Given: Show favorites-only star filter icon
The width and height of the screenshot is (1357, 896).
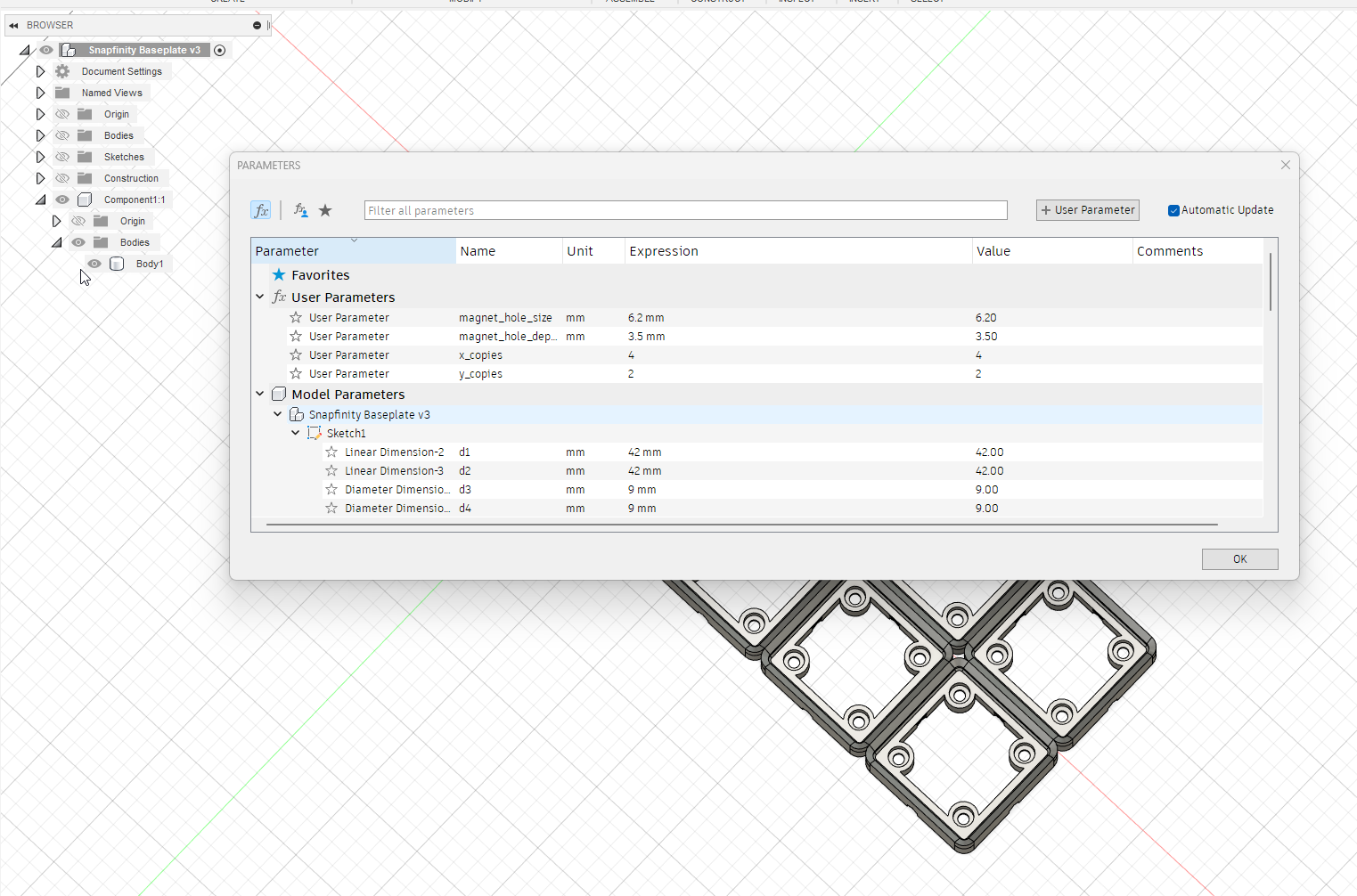Looking at the screenshot, I should tap(325, 210).
